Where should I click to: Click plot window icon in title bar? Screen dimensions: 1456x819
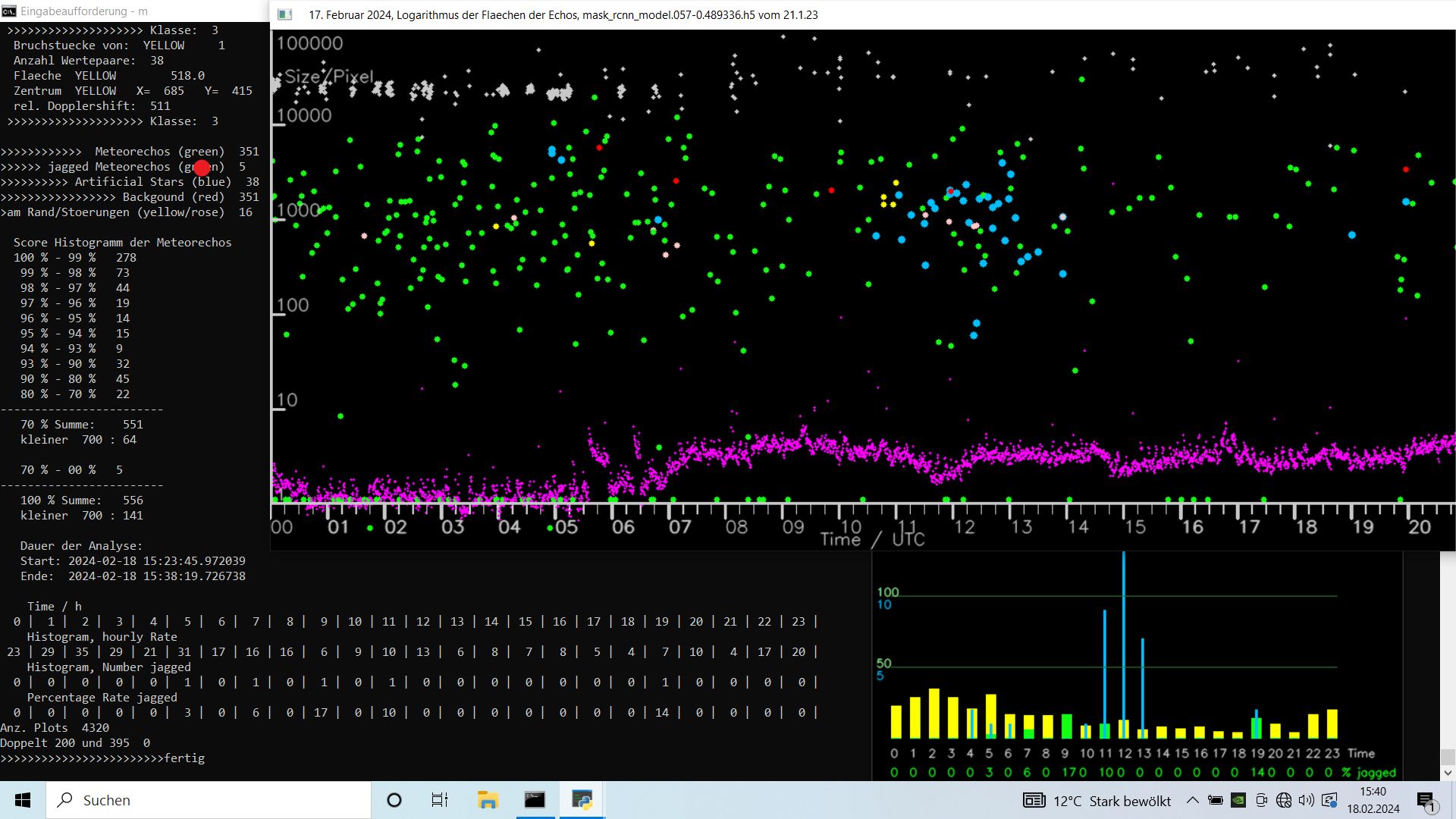285,14
